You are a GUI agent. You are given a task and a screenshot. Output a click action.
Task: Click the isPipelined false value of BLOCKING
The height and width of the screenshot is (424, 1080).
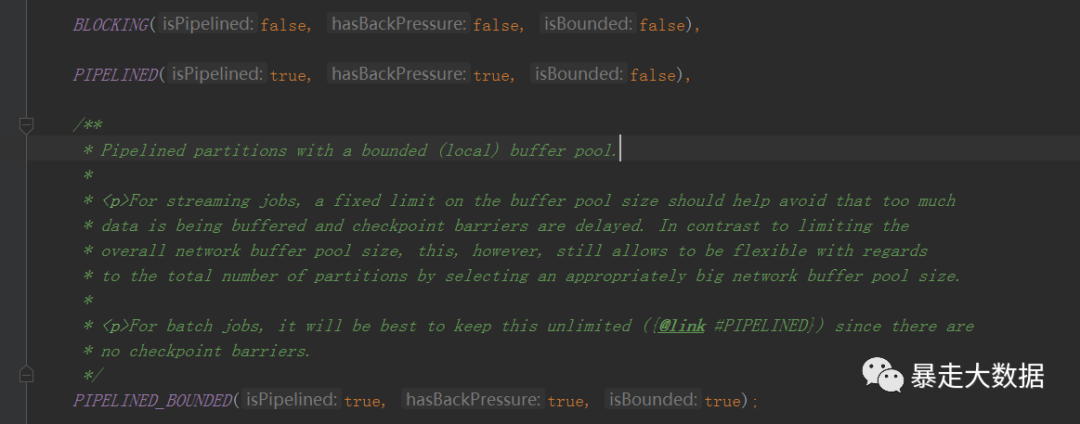click(x=283, y=25)
